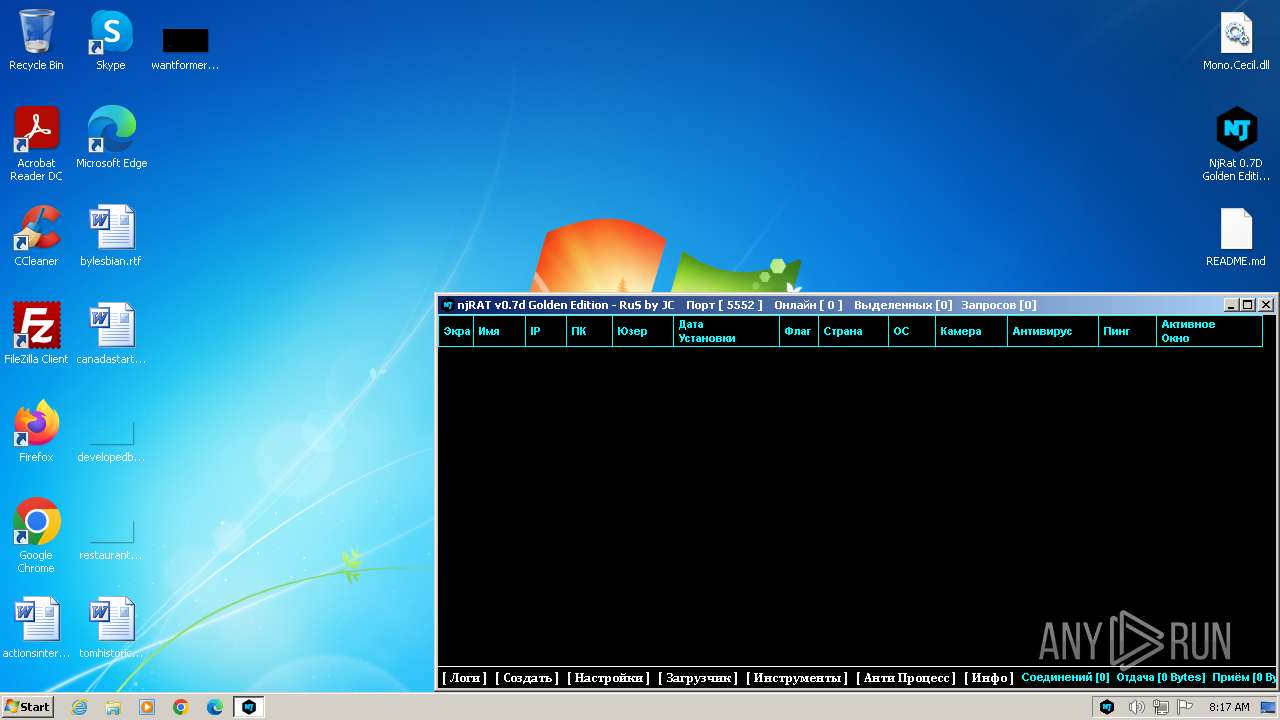Select the canadastart document icon
Screen dimensions: 1280x720
pos(111,334)
